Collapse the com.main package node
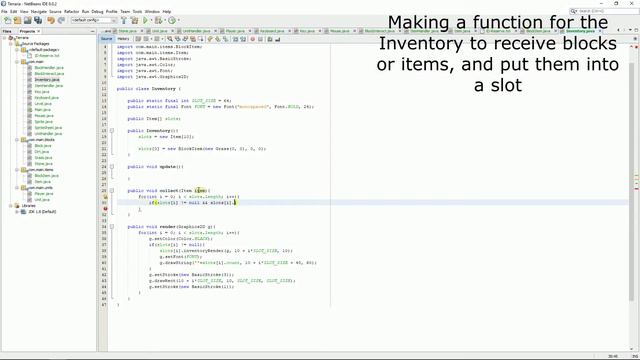This screenshot has width=640, height=360. pos(17,62)
